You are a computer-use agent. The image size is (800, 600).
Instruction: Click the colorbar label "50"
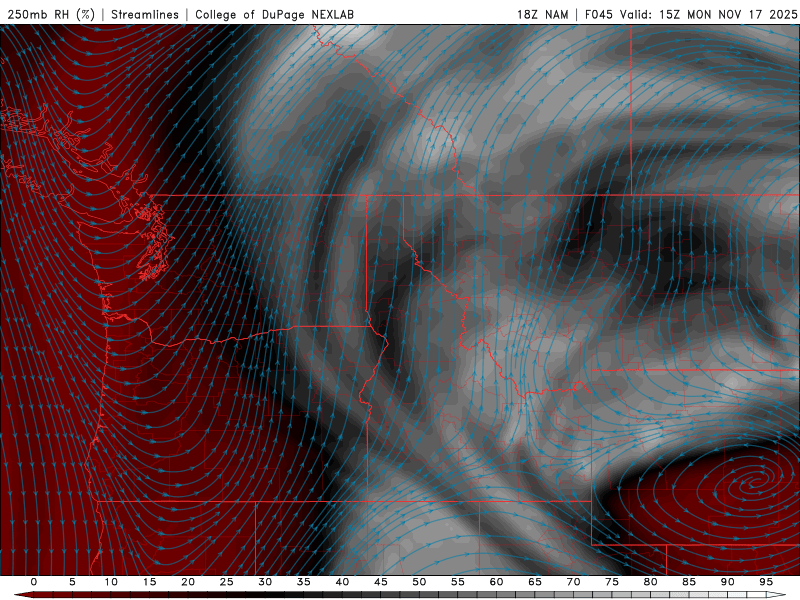tap(419, 582)
